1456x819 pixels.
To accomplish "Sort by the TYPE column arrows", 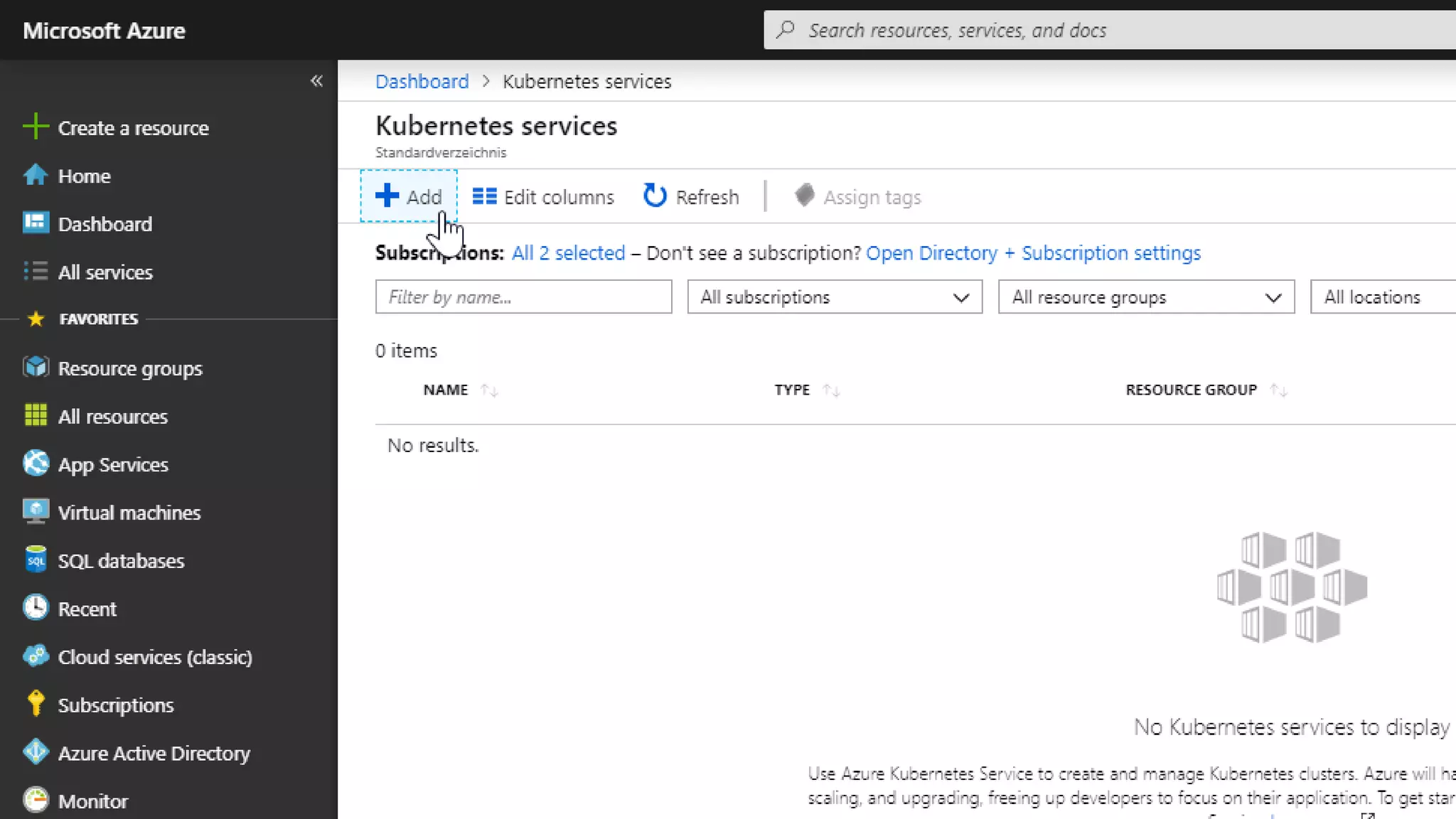I will coord(830,390).
